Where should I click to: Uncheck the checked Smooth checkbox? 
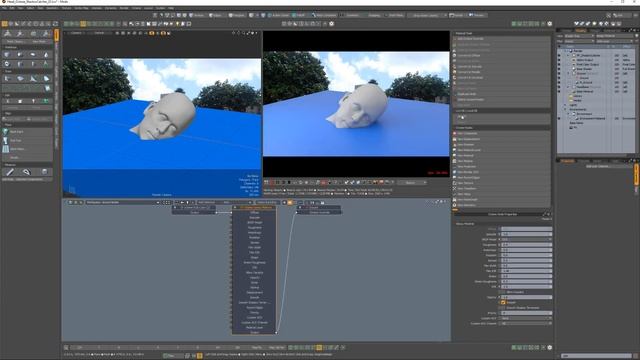coord(503,302)
